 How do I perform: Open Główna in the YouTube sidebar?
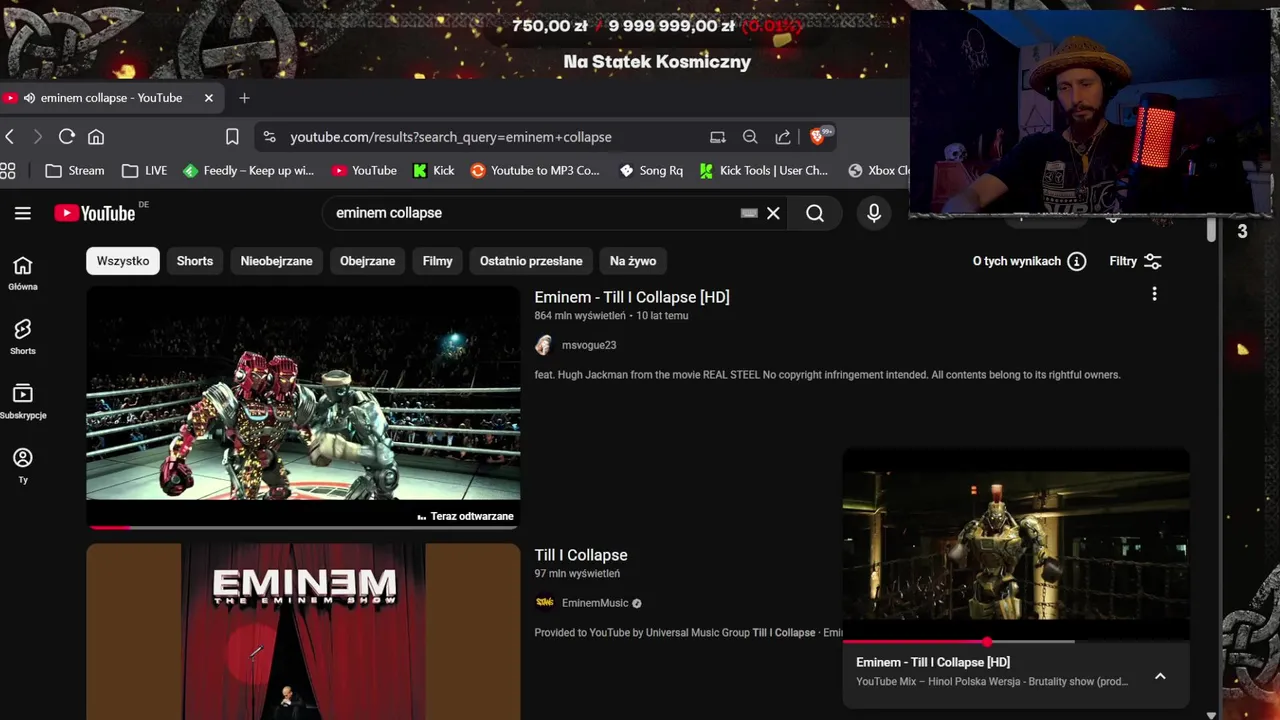tap(23, 272)
